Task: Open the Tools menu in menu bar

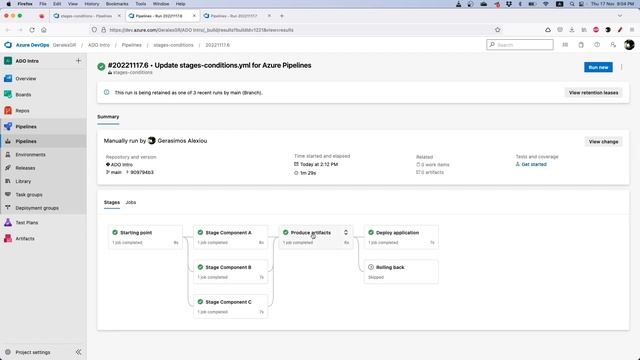Action: [x=141, y=4]
